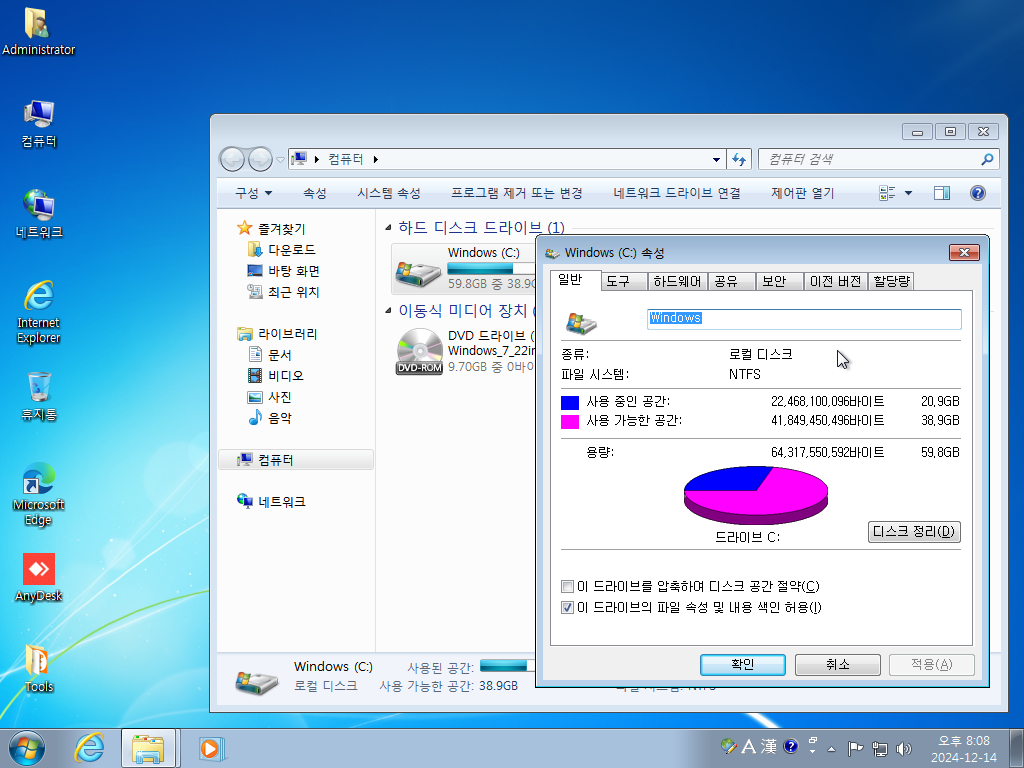Enable compress drive checkbox 압축하여 디스크 공간 절약

tap(568, 586)
